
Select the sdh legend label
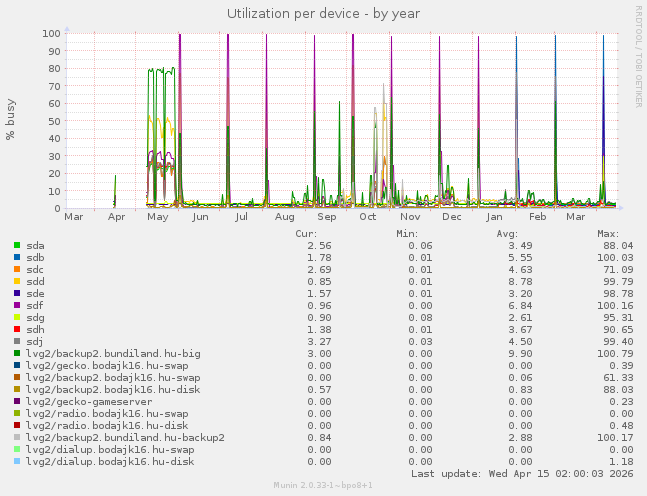(x=35, y=330)
